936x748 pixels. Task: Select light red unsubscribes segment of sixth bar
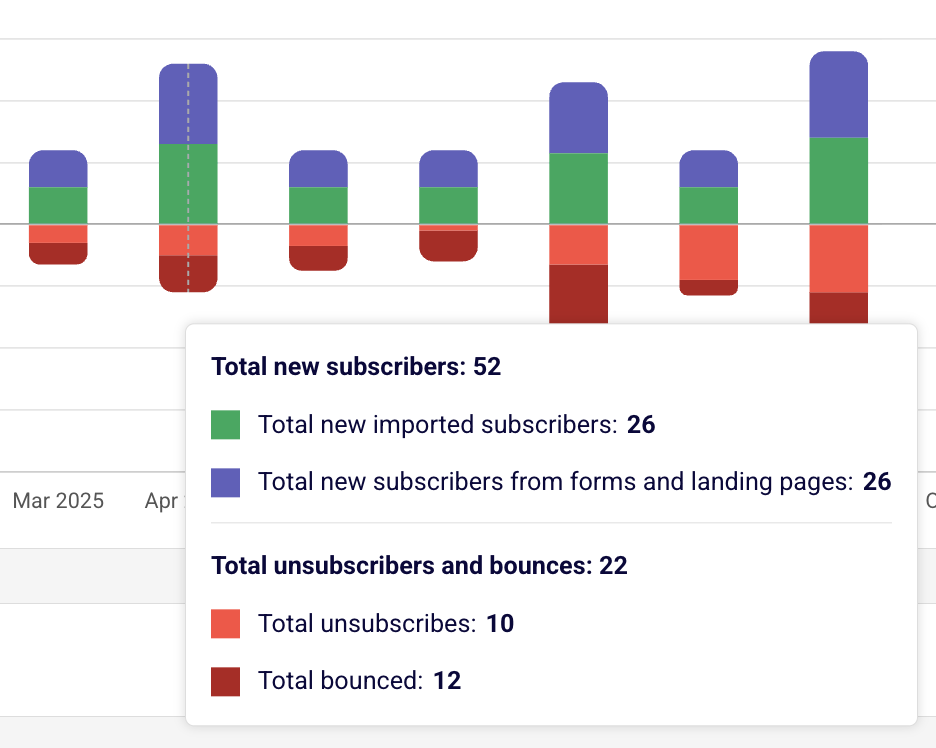pyautogui.click(x=709, y=252)
